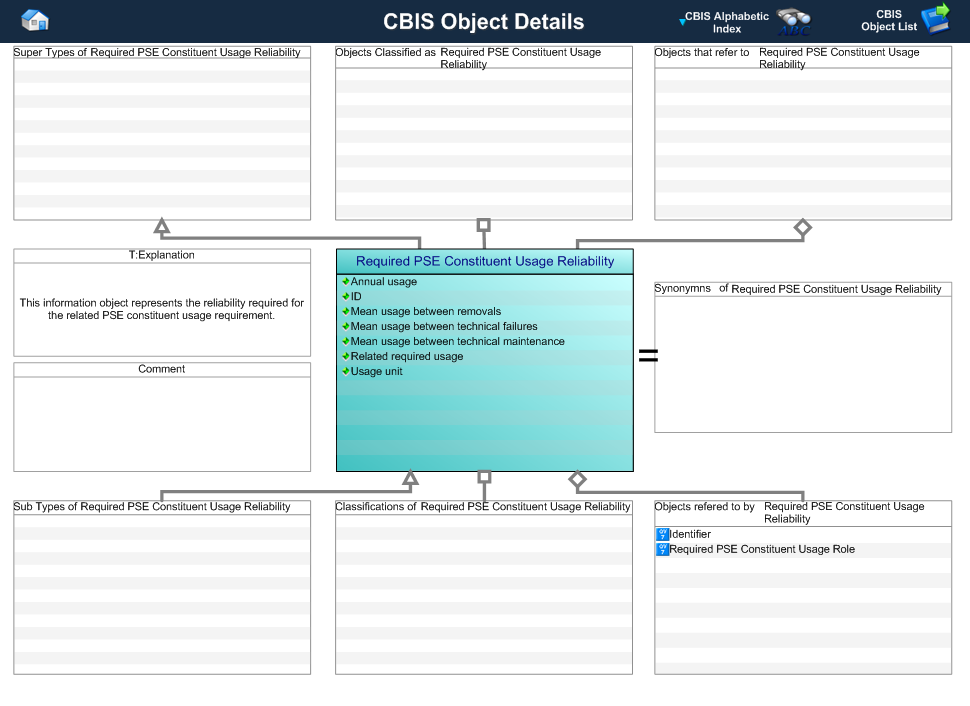This screenshot has height=706, width=970.
Task: Click the T:Explanation header
Action: point(161,255)
